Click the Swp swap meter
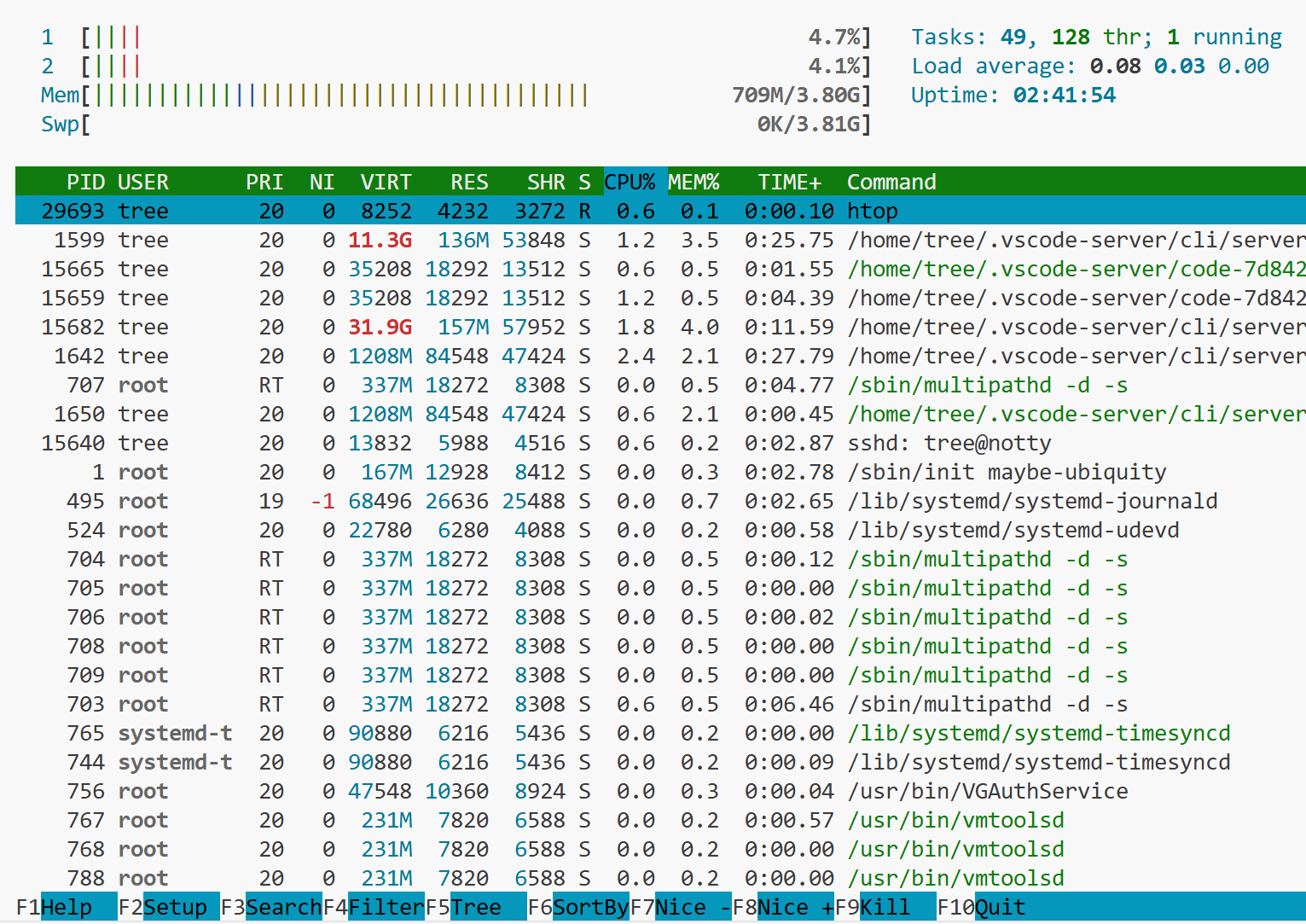This screenshot has height=924, width=1306. 456,125
